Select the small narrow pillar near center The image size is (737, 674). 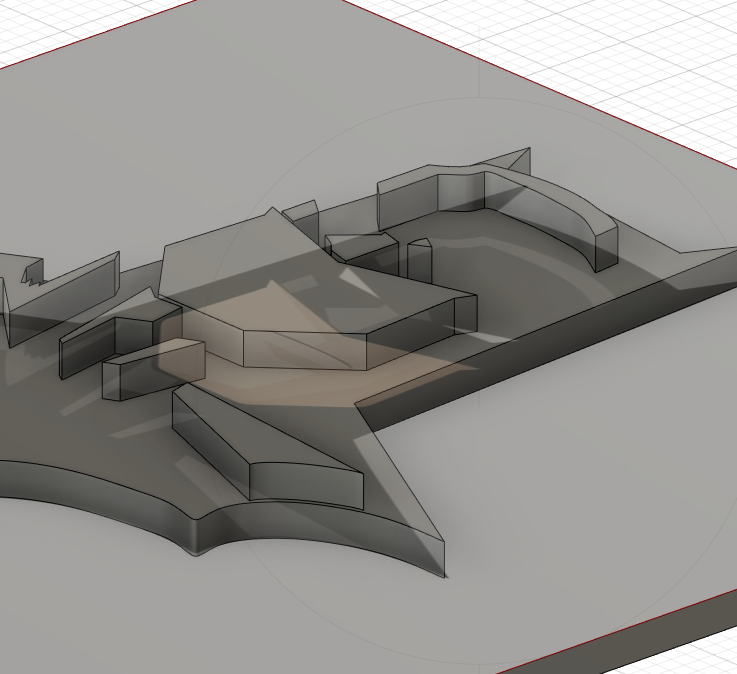419,261
